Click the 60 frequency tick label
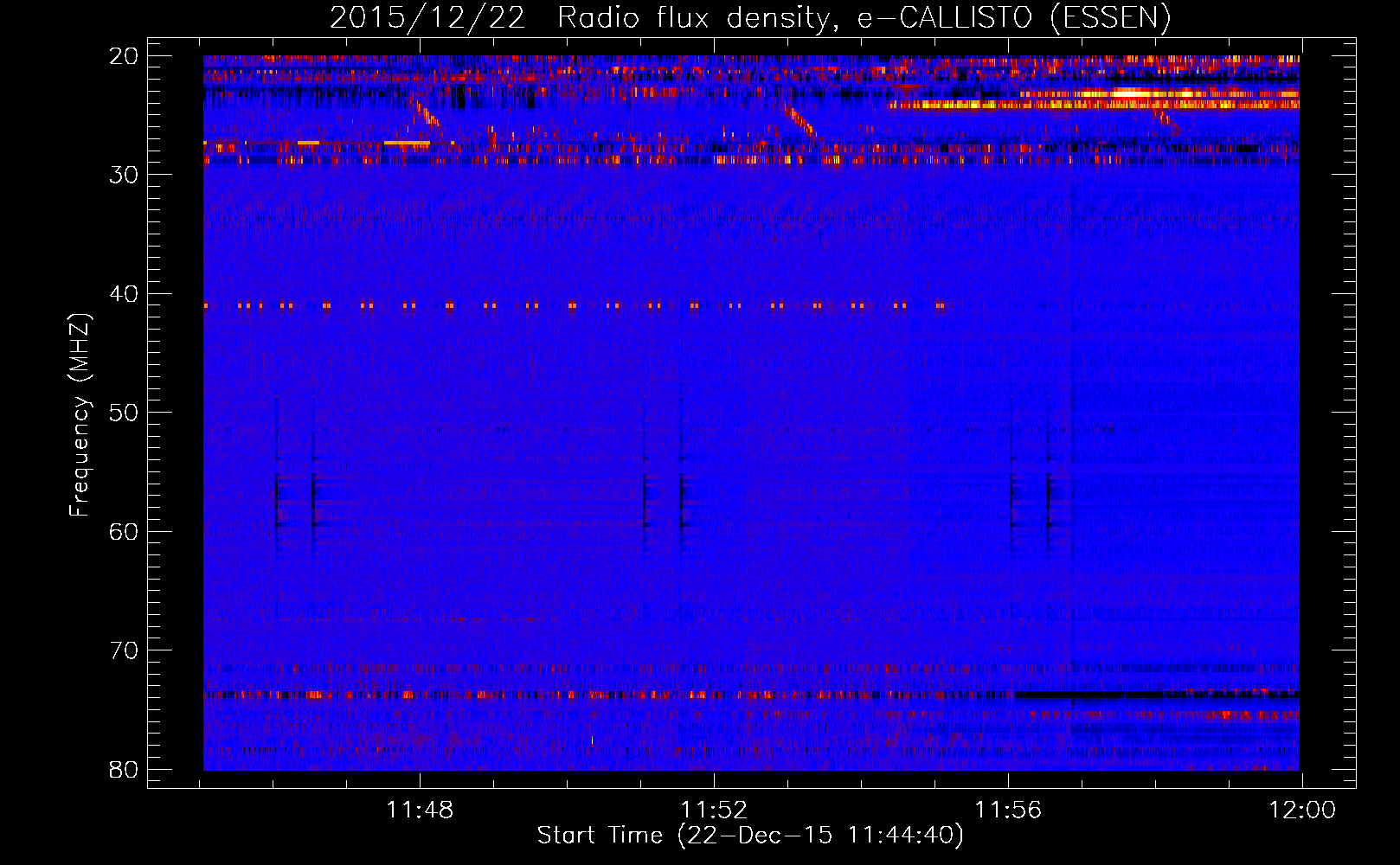This screenshot has height=865, width=1400. click(125, 531)
